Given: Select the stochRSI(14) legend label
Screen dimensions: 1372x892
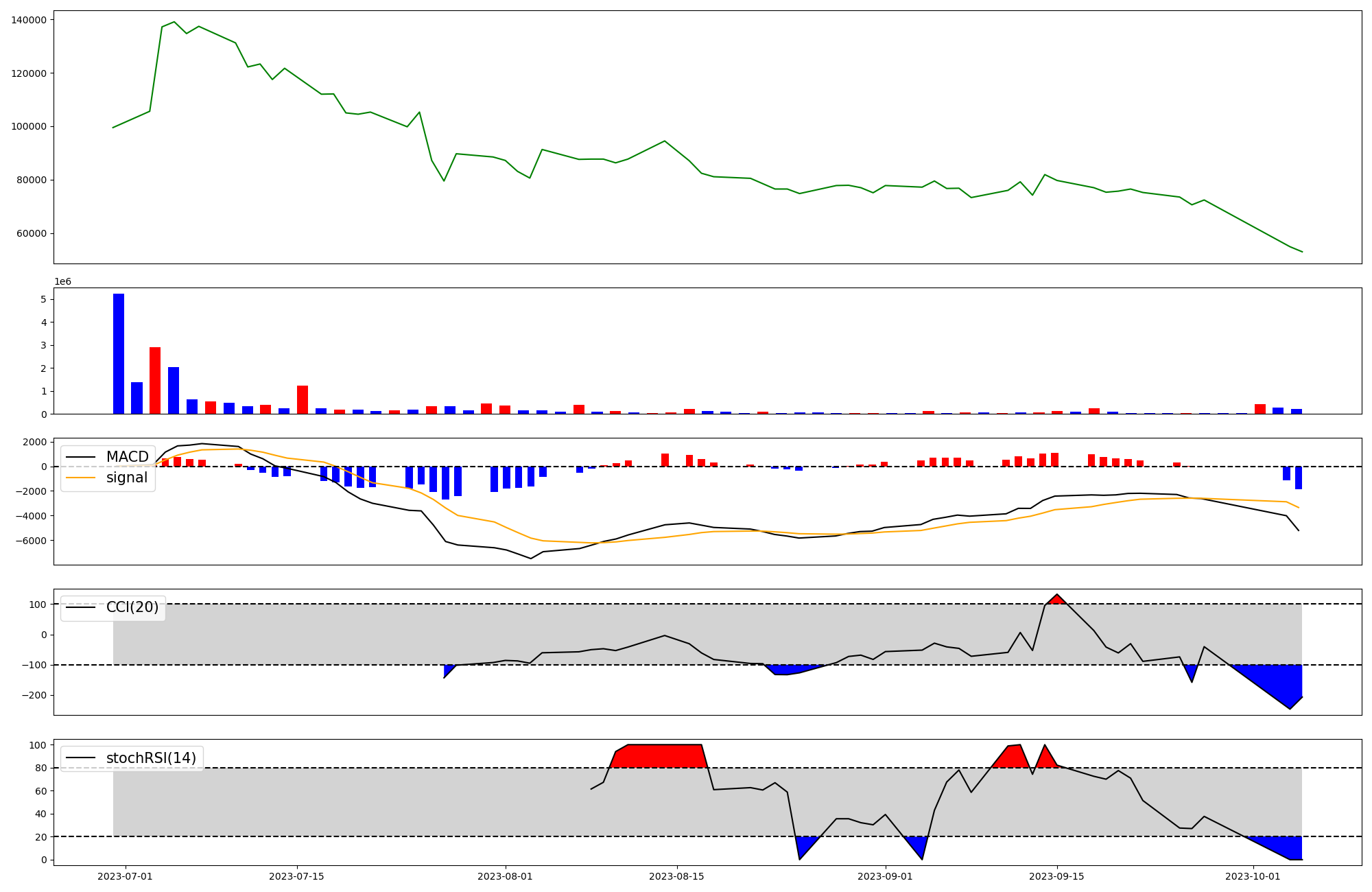Looking at the screenshot, I should [151, 758].
